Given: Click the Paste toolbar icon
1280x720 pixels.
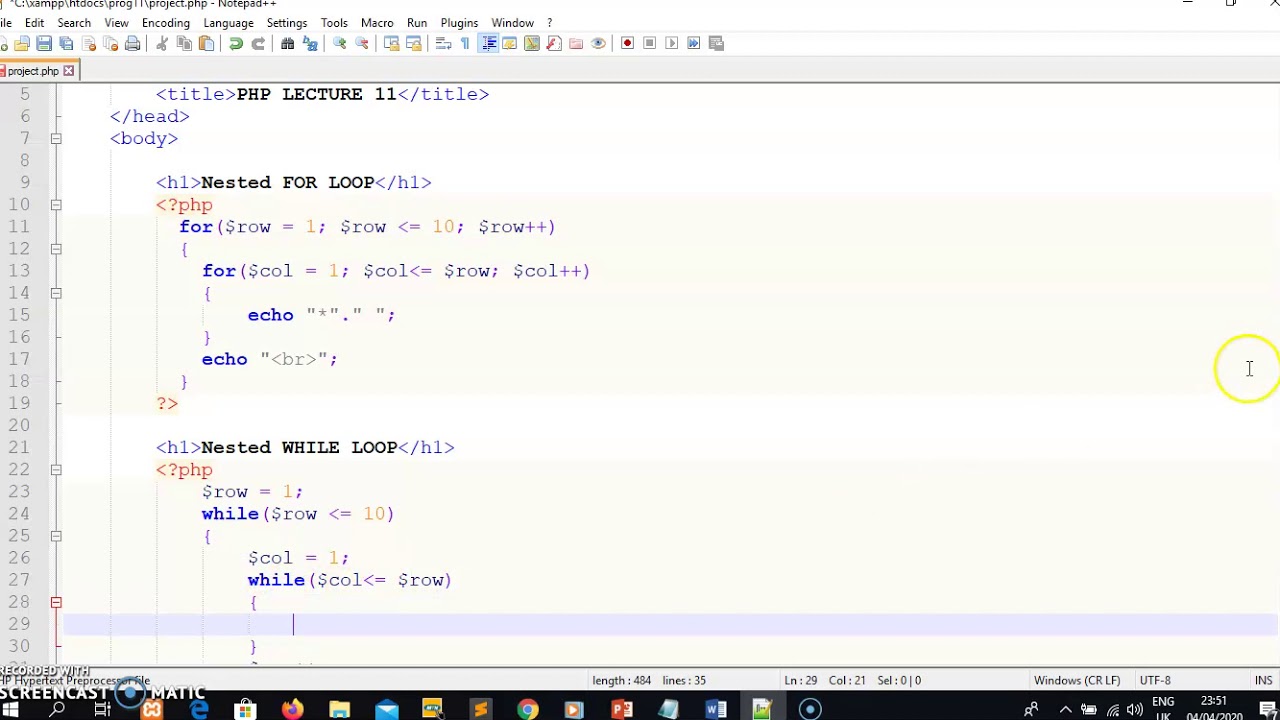Looking at the screenshot, I should [x=206, y=43].
